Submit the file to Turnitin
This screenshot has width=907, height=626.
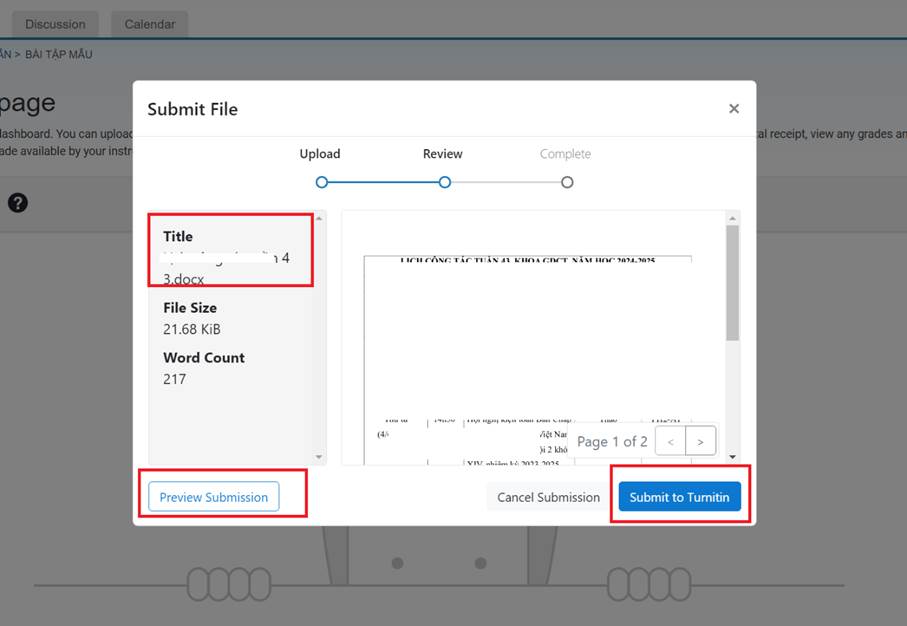[679, 497]
